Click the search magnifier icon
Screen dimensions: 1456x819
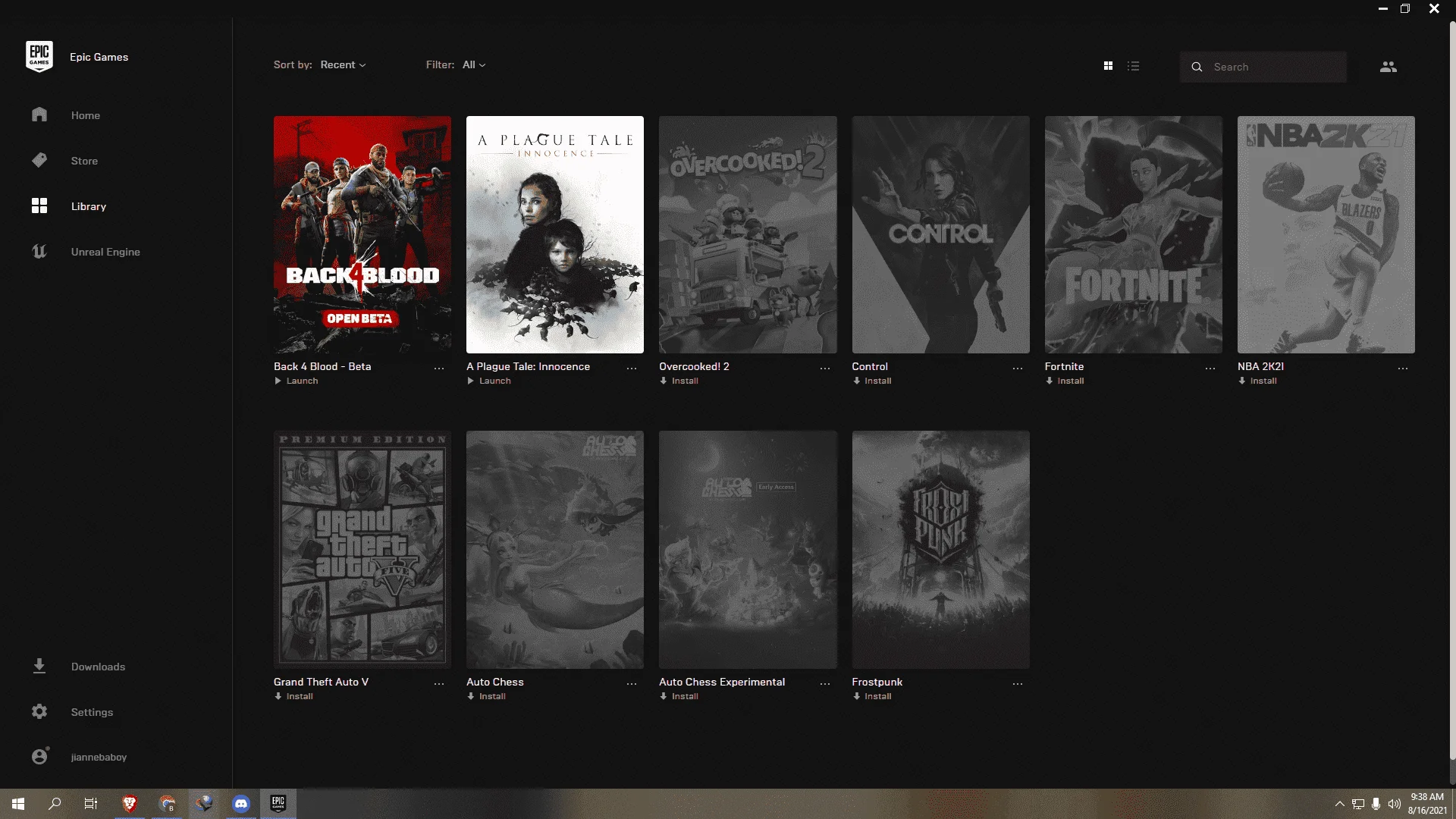(1197, 67)
